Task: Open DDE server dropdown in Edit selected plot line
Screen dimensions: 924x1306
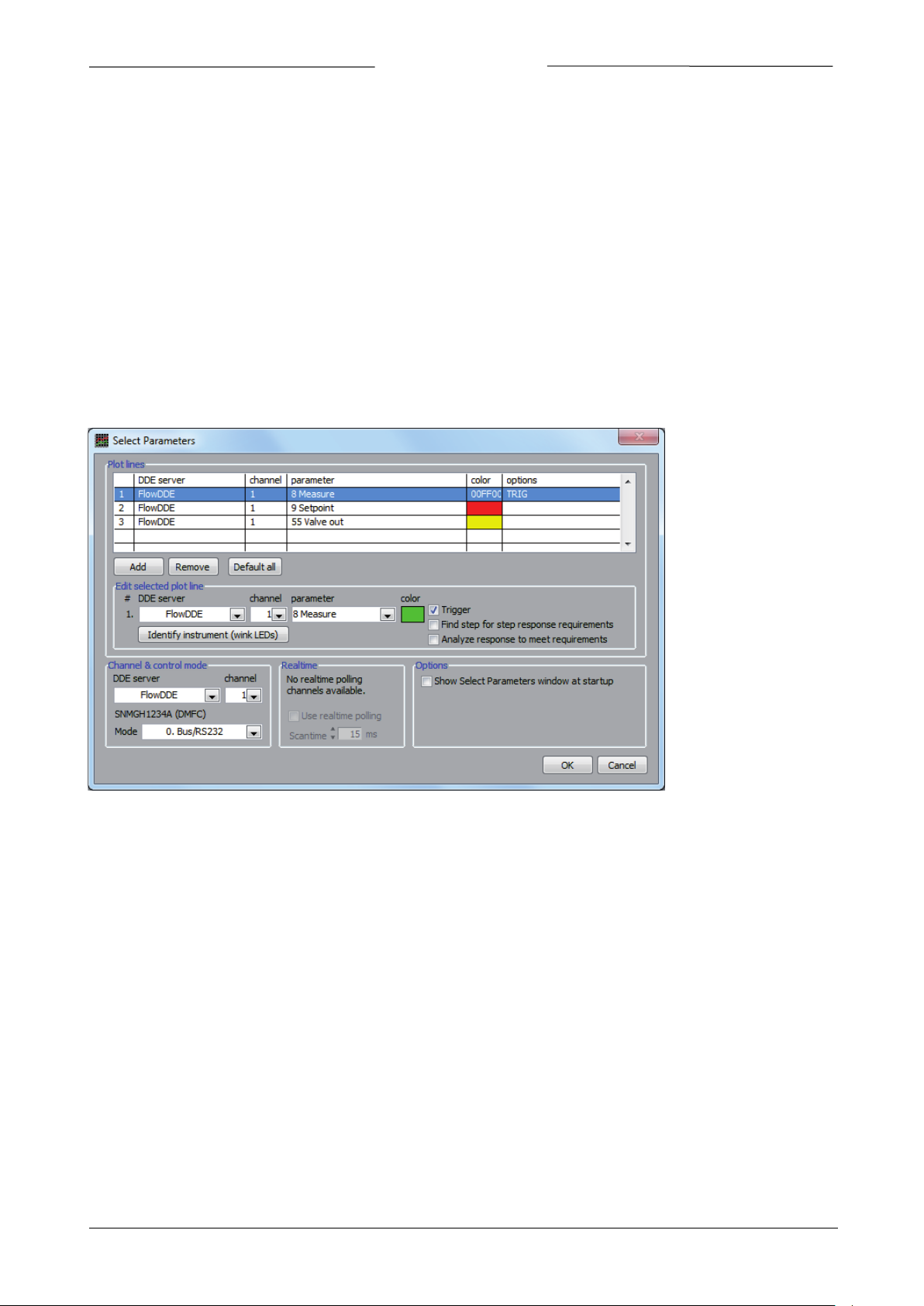Action: tap(237, 615)
